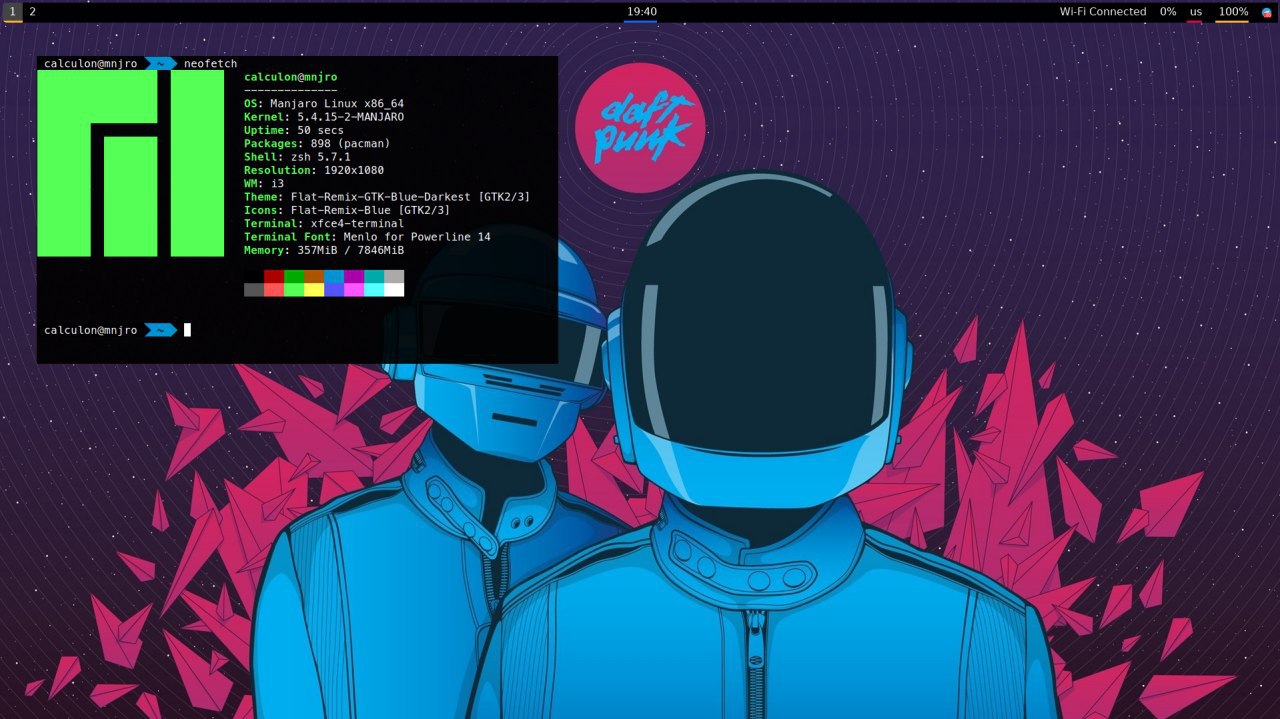Click the terminal cursor block at the prompt
This screenshot has height=719, width=1280.
187,330
